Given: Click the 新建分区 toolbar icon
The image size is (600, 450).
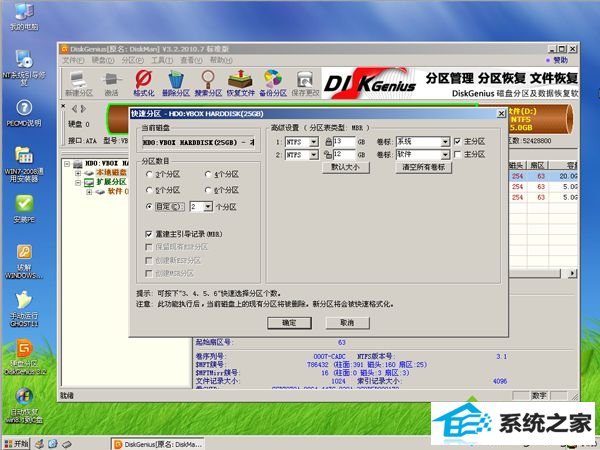Looking at the screenshot, I should point(79,83).
